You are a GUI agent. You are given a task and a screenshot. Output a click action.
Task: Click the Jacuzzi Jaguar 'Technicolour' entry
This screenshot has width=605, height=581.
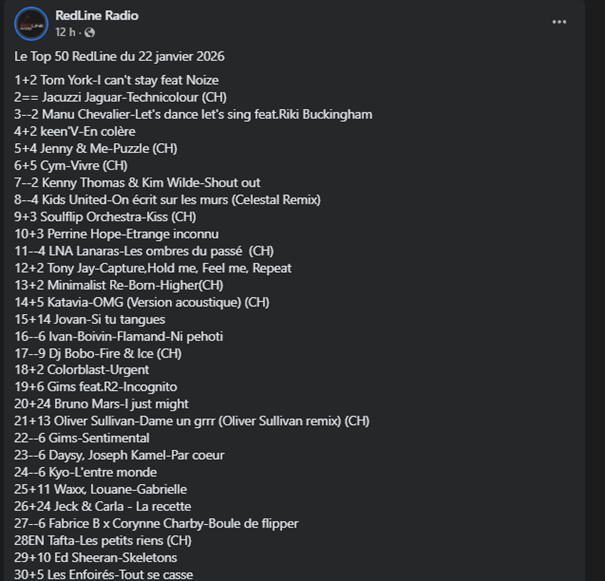coord(120,97)
